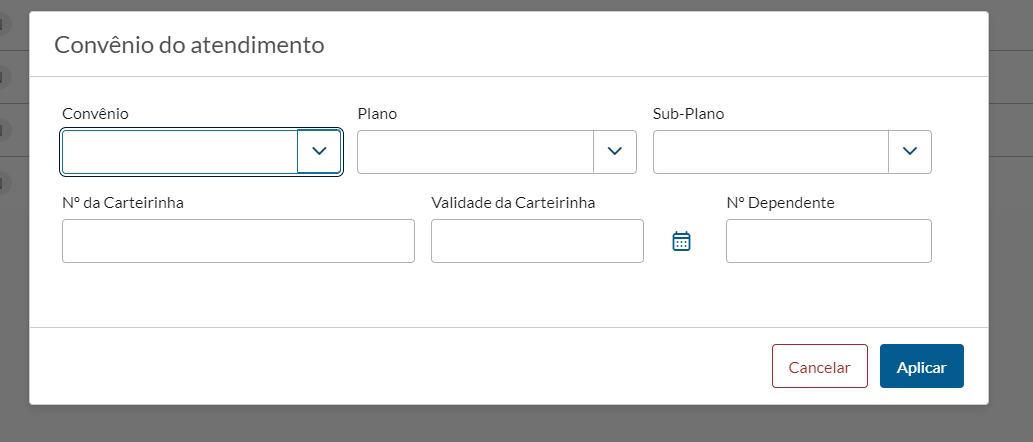Viewport: 1033px width, 442px height.
Task: Click inside the Convênio combo box field
Action: point(180,152)
